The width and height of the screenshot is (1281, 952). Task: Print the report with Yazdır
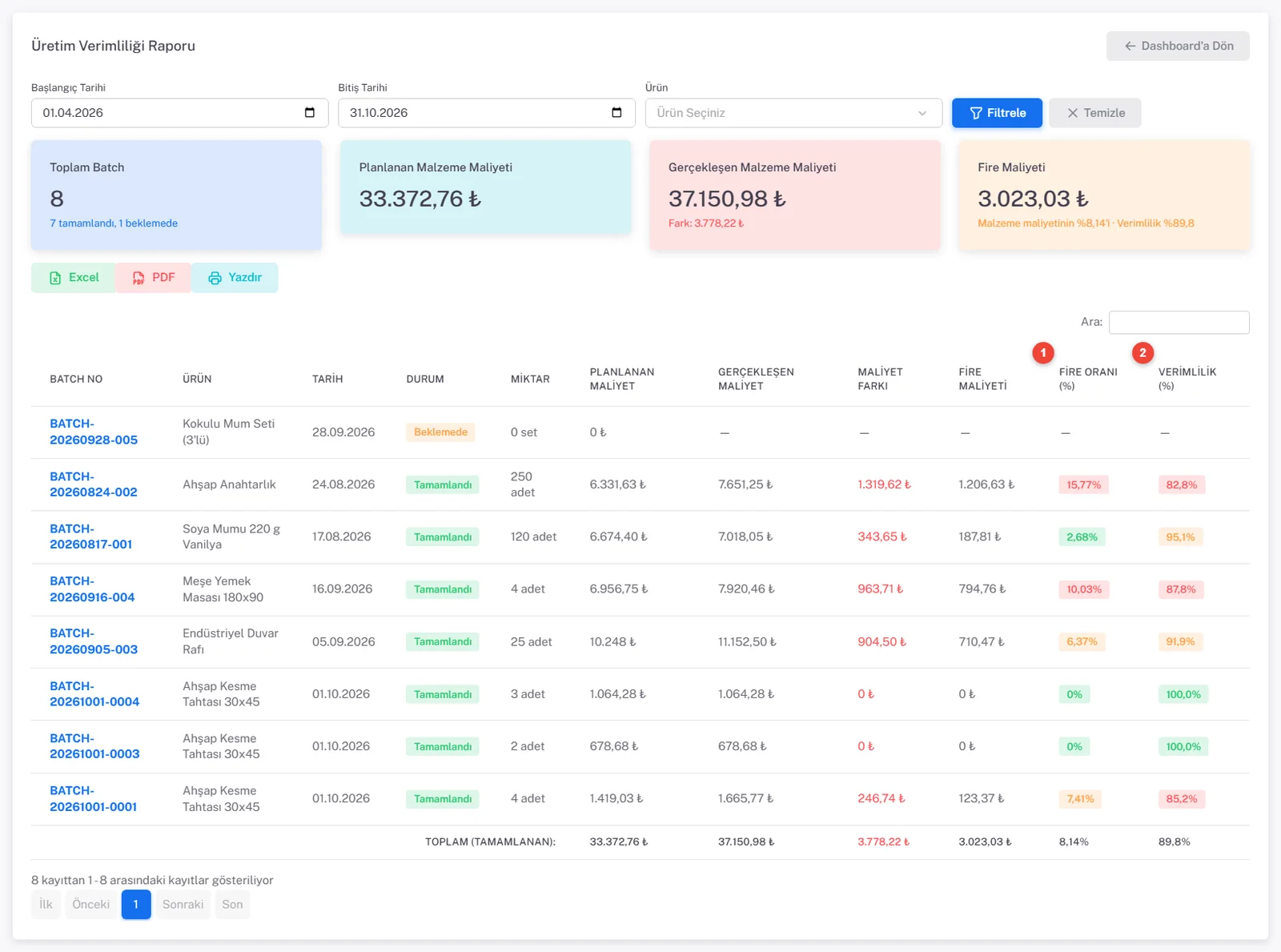235,278
